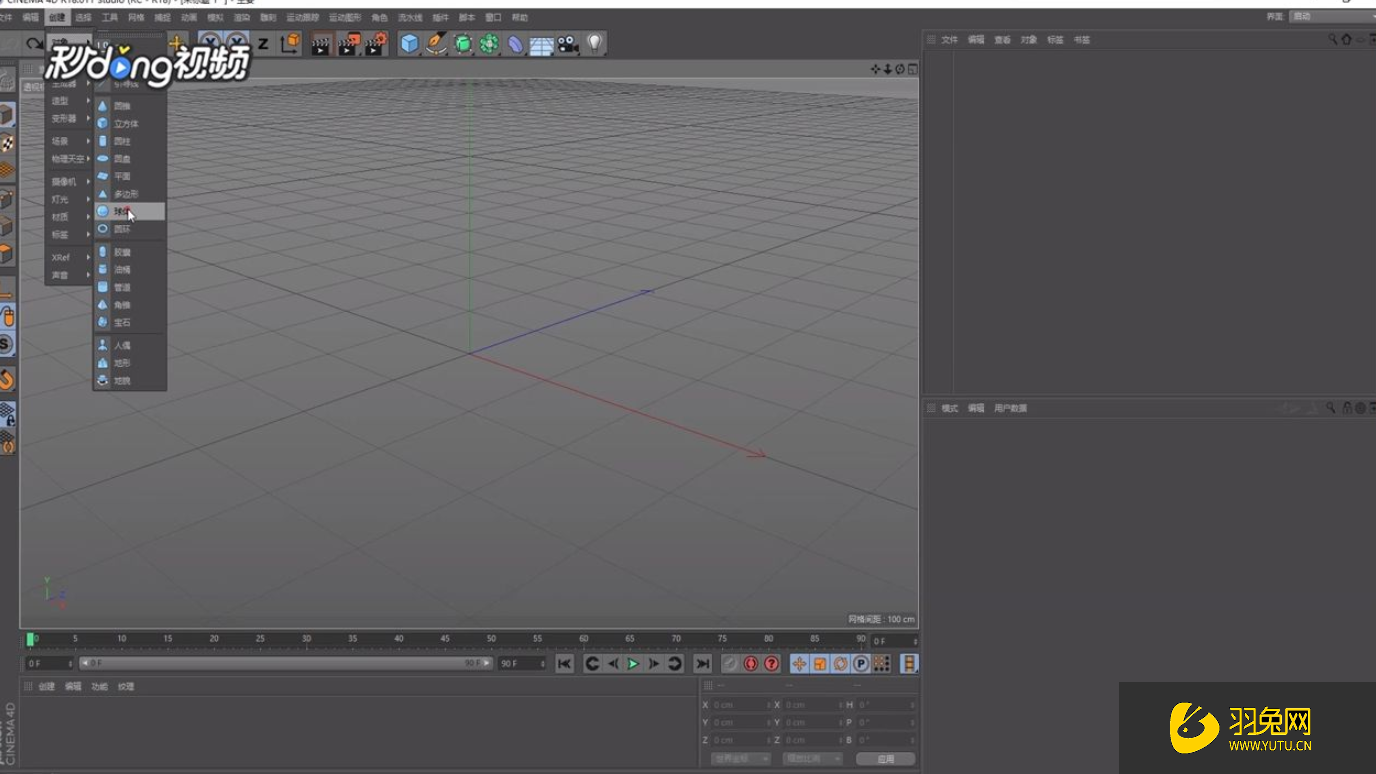Click the render to picture viewer clapperboard
1376x774 pixels.
pyautogui.click(x=348, y=43)
